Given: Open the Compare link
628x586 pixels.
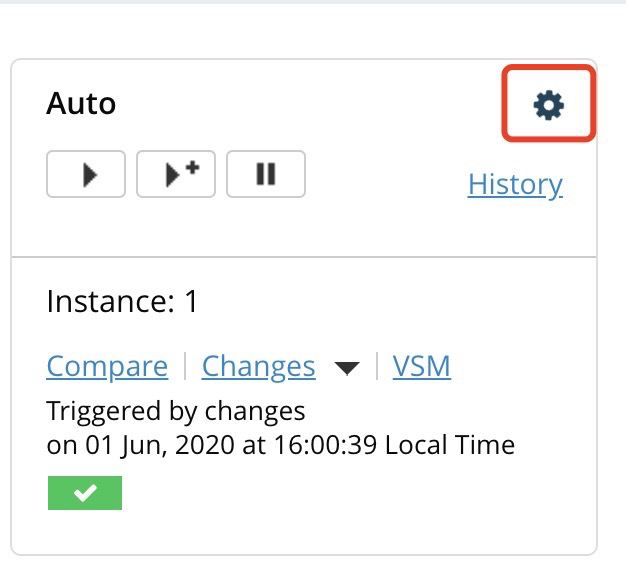Looking at the screenshot, I should pos(107,366).
